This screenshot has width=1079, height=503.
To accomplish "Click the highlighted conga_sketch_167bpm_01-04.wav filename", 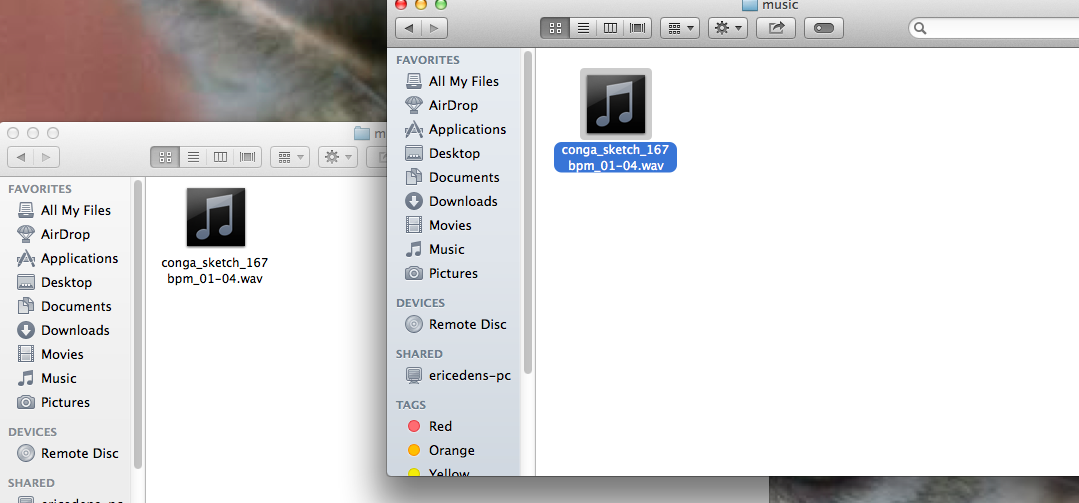I will coord(615,158).
